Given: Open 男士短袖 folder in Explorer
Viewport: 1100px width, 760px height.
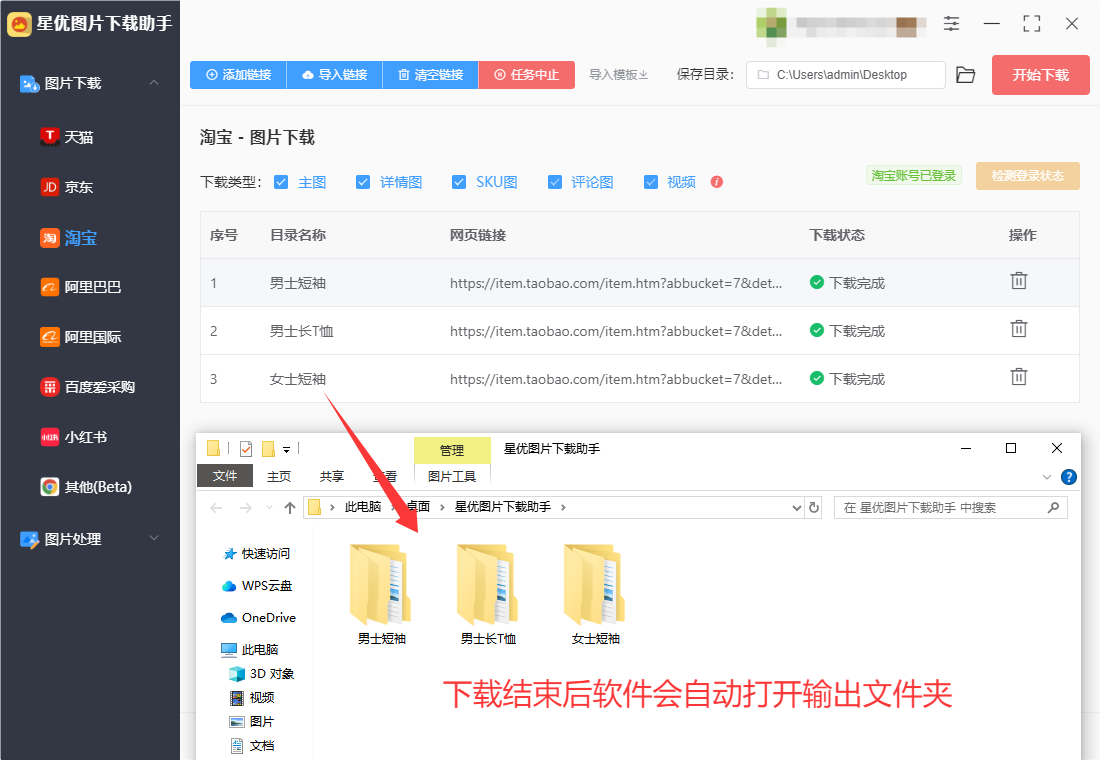Looking at the screenshot, I should coord(381,594).
